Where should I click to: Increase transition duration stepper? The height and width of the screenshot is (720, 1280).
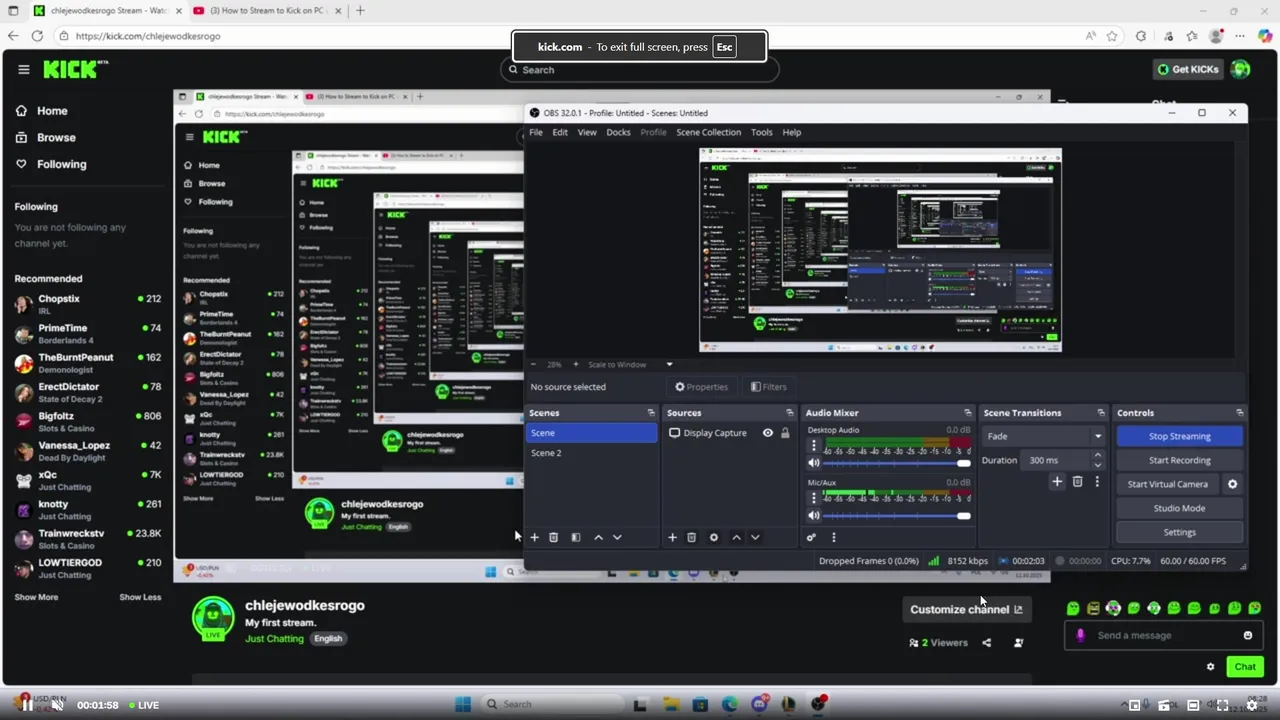point(1097,456)
